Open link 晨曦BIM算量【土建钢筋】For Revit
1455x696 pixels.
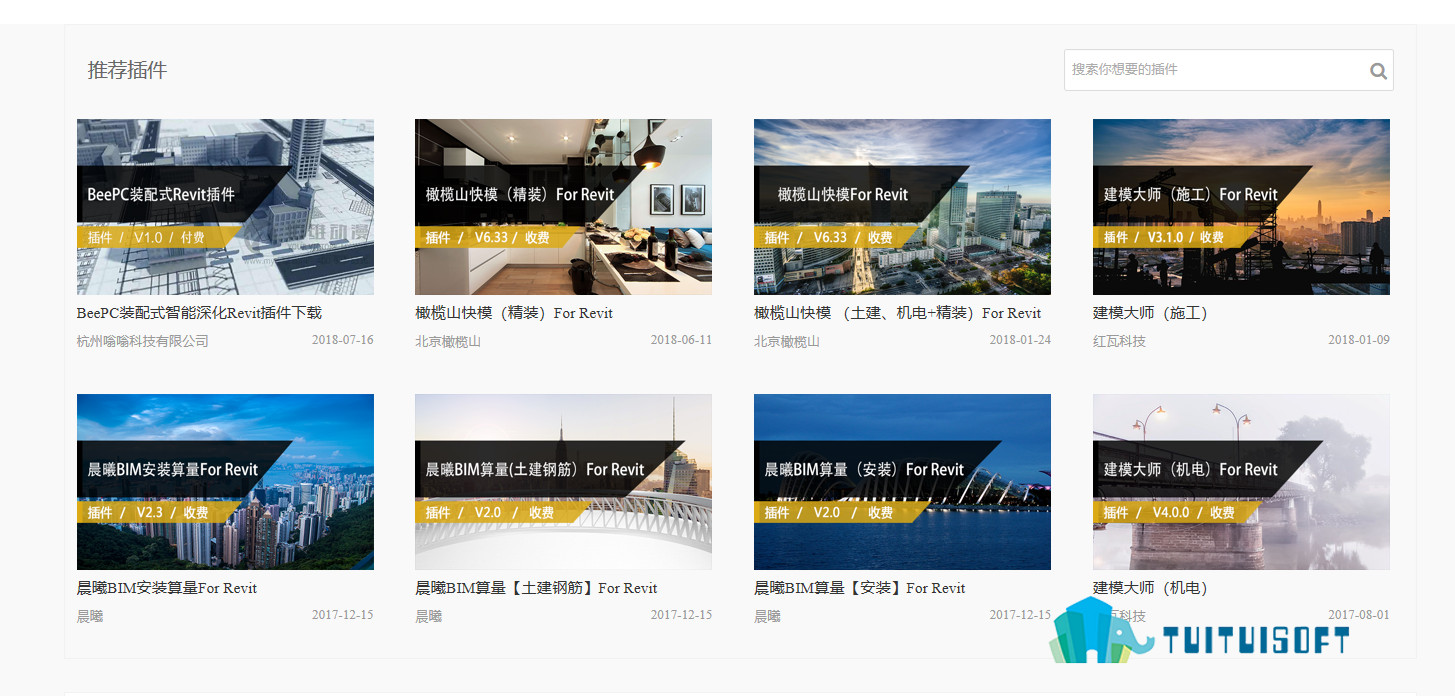(x=536, y=588)
